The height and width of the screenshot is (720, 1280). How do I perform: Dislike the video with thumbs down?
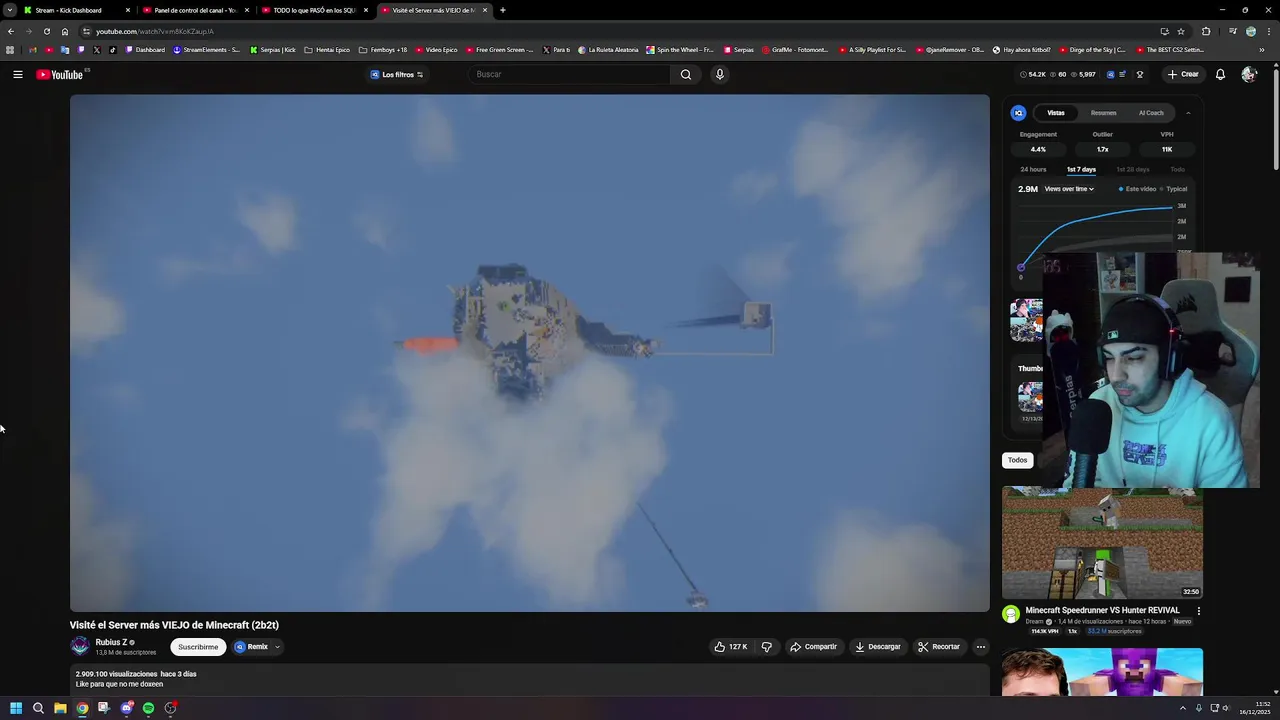coord(767,647)
